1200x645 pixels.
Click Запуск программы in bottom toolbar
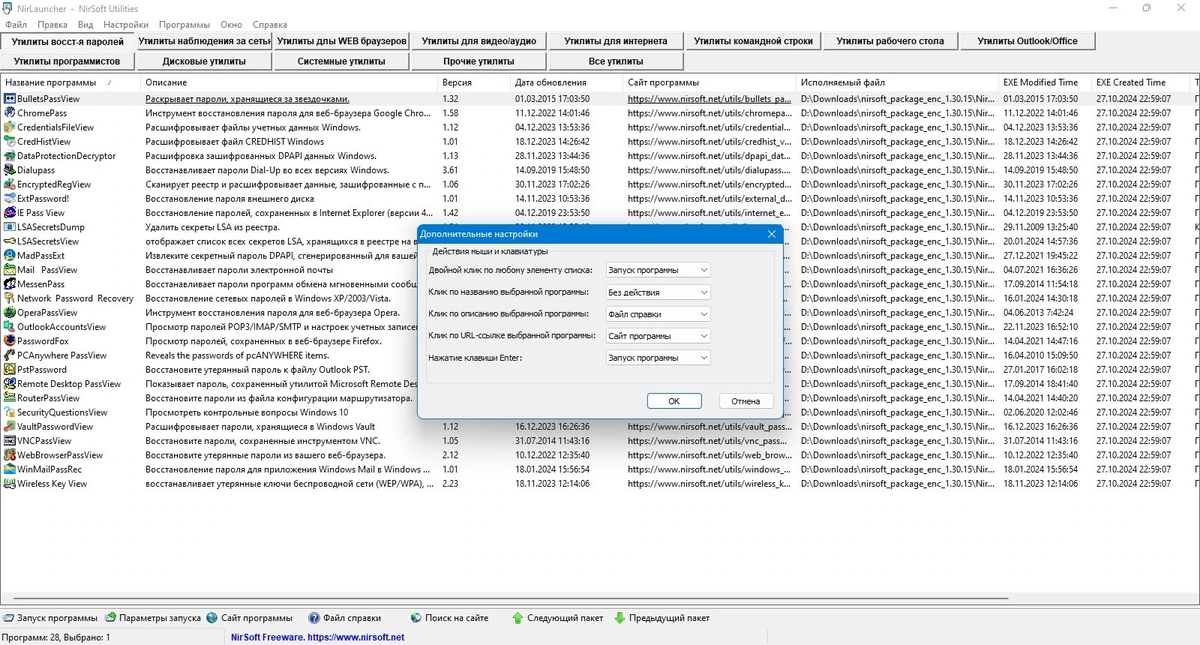pos(51,618)
